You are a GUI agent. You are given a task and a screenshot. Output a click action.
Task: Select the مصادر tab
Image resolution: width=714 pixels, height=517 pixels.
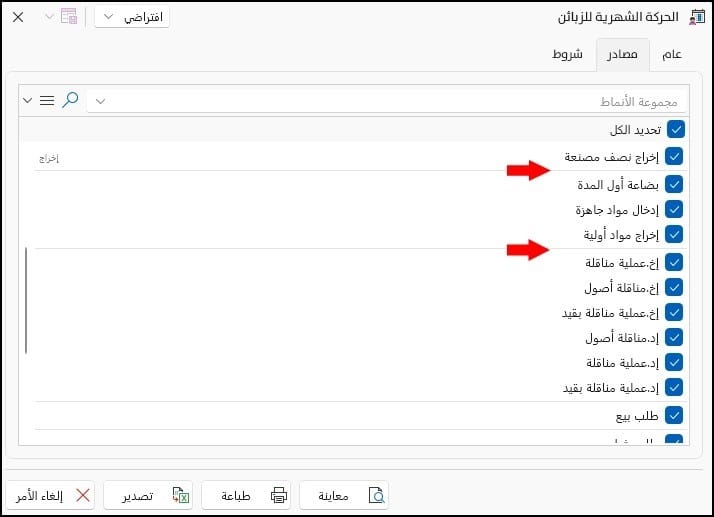point(622,55)
